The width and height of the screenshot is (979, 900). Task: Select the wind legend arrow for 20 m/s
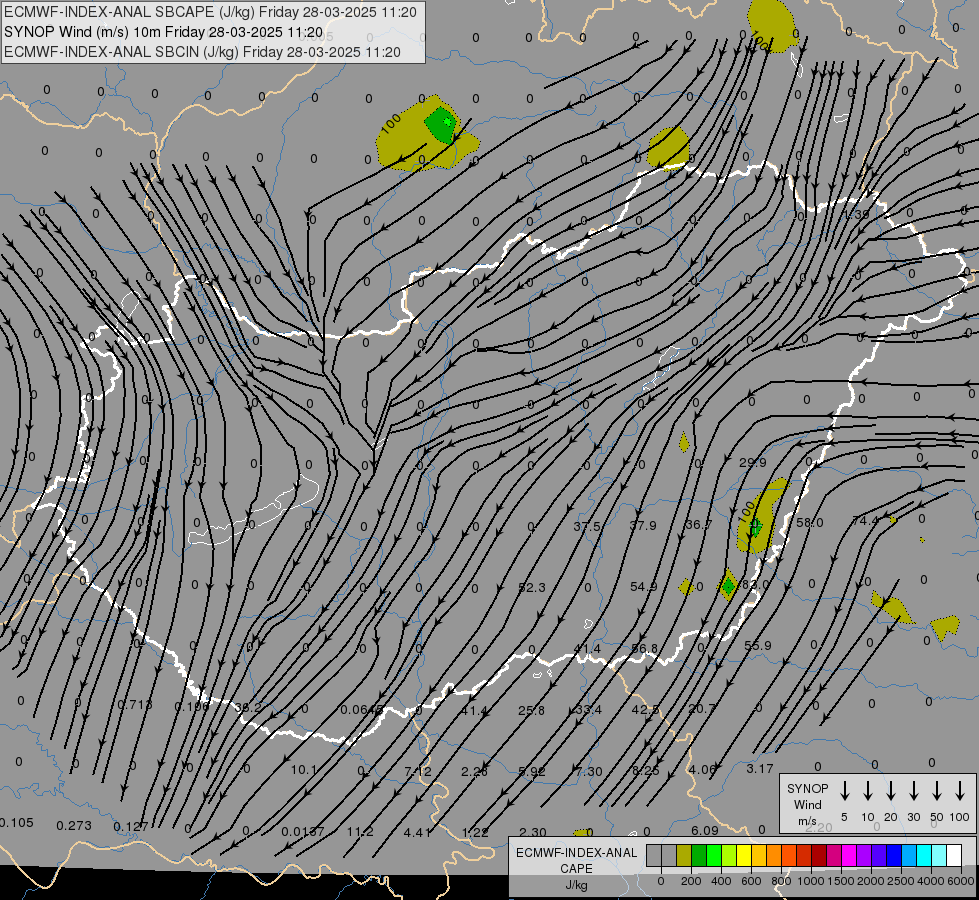click(x=890, y=791)
